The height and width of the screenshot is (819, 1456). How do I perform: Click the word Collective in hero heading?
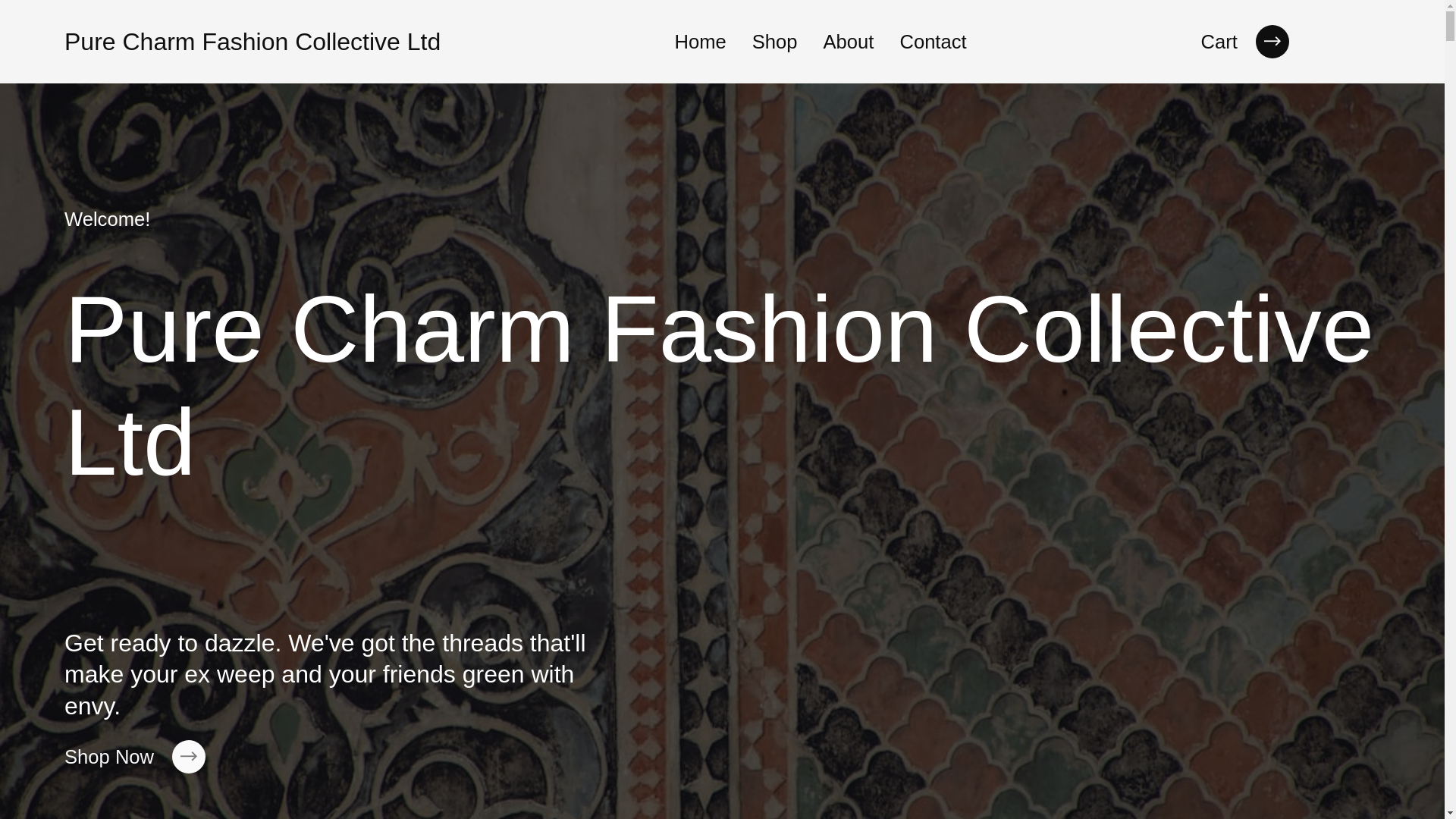pos(1168,329)
